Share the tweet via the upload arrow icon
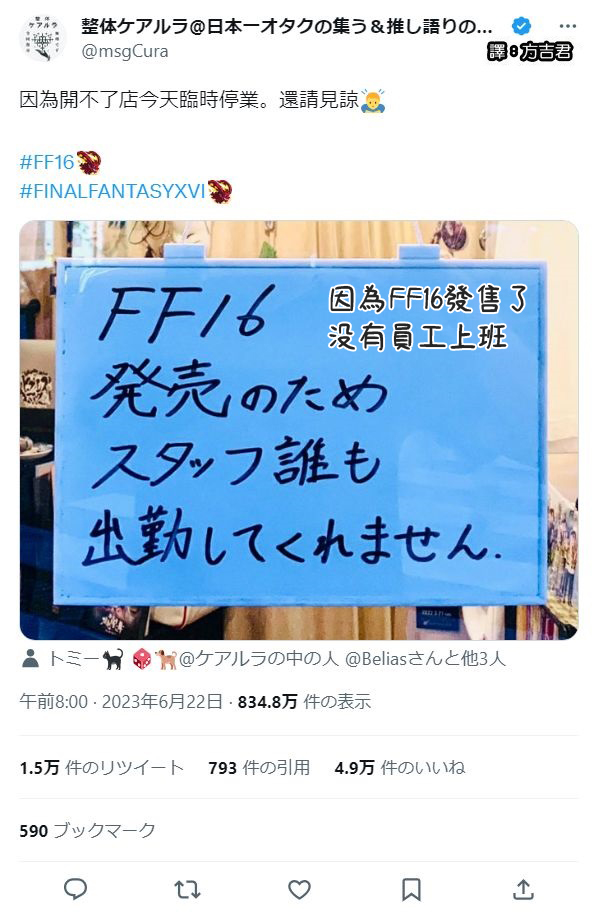 point(523,889)
